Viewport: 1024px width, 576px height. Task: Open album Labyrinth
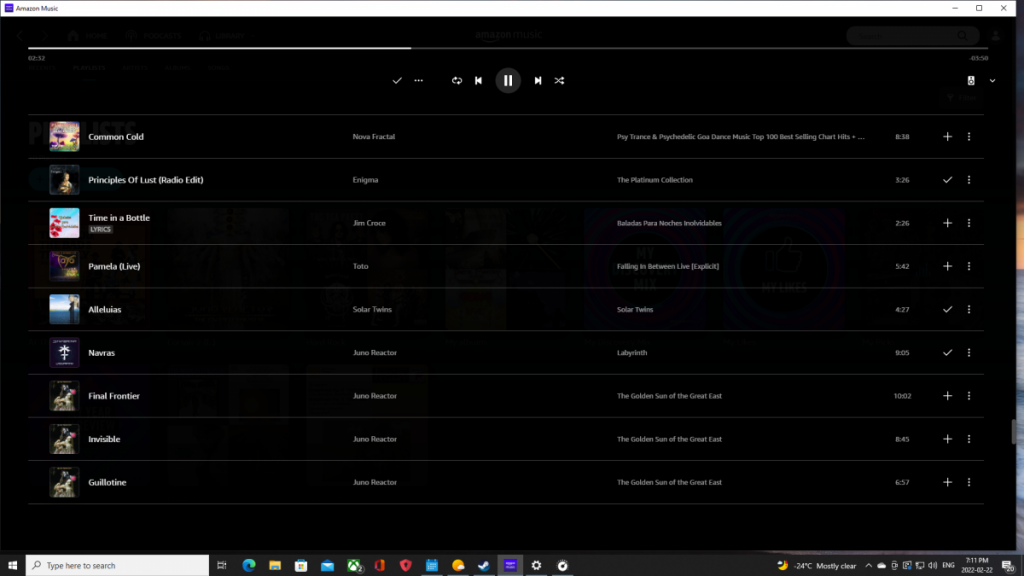(x=632, y=353)
